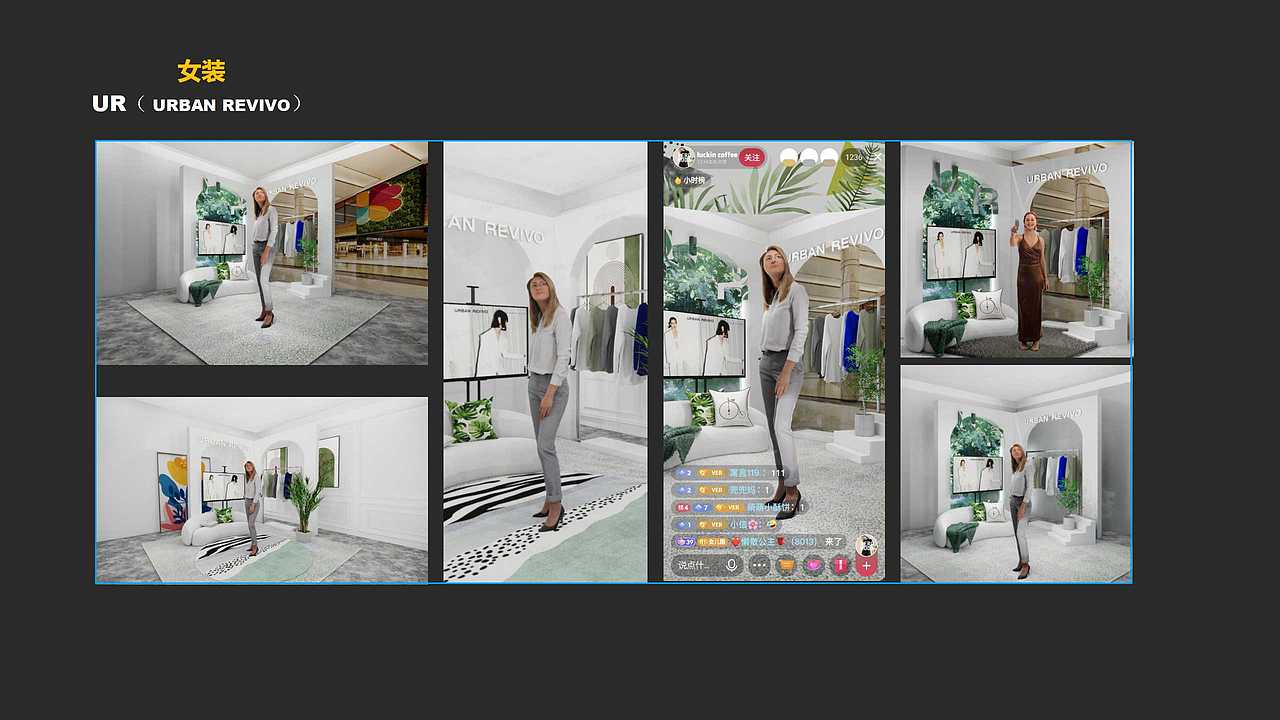This screenshot has height=720, width=1280.
Task: Open the red gift icon
Action: click(840, 565)
